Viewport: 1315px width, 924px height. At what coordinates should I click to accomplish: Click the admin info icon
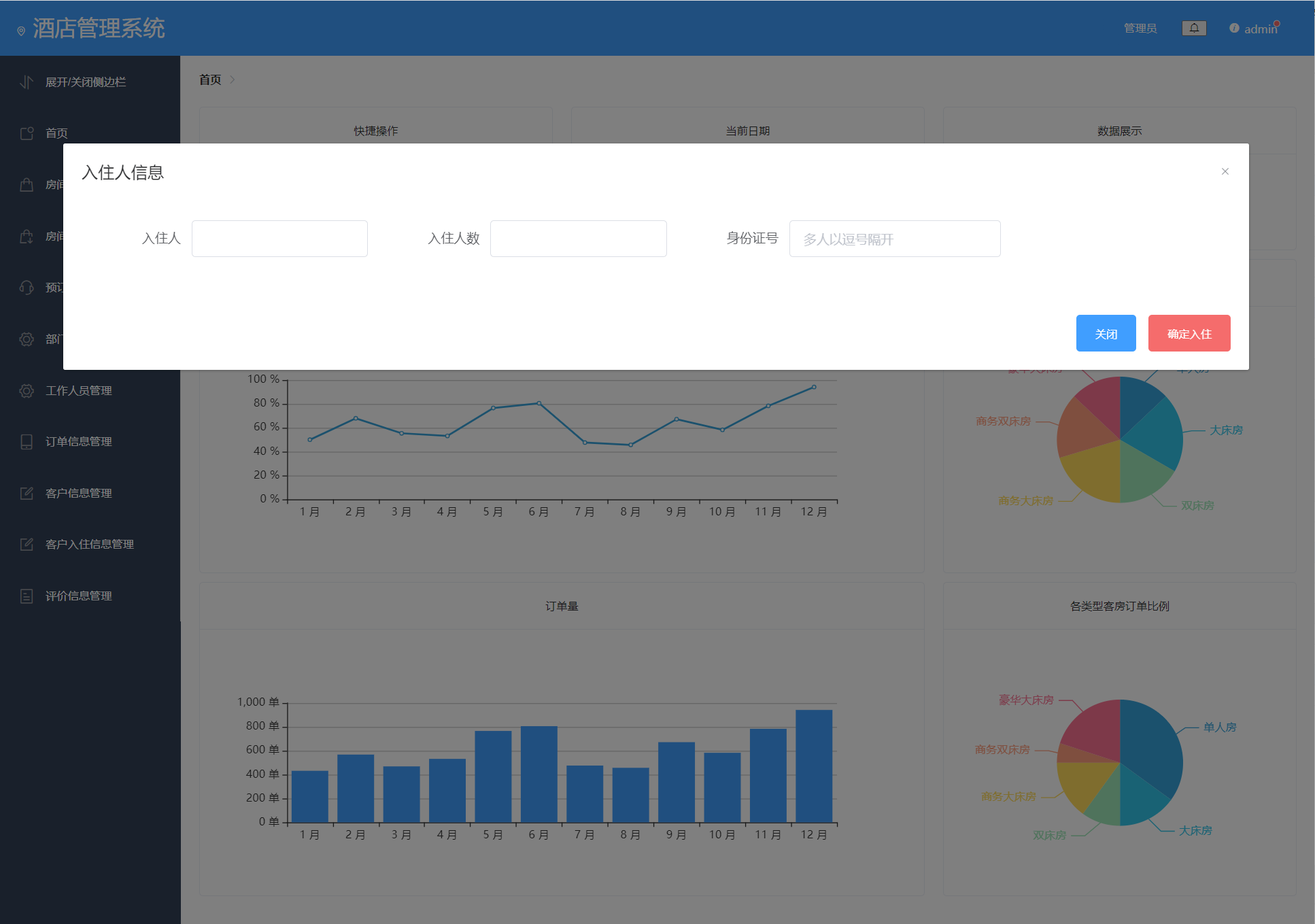(1234, 28)
